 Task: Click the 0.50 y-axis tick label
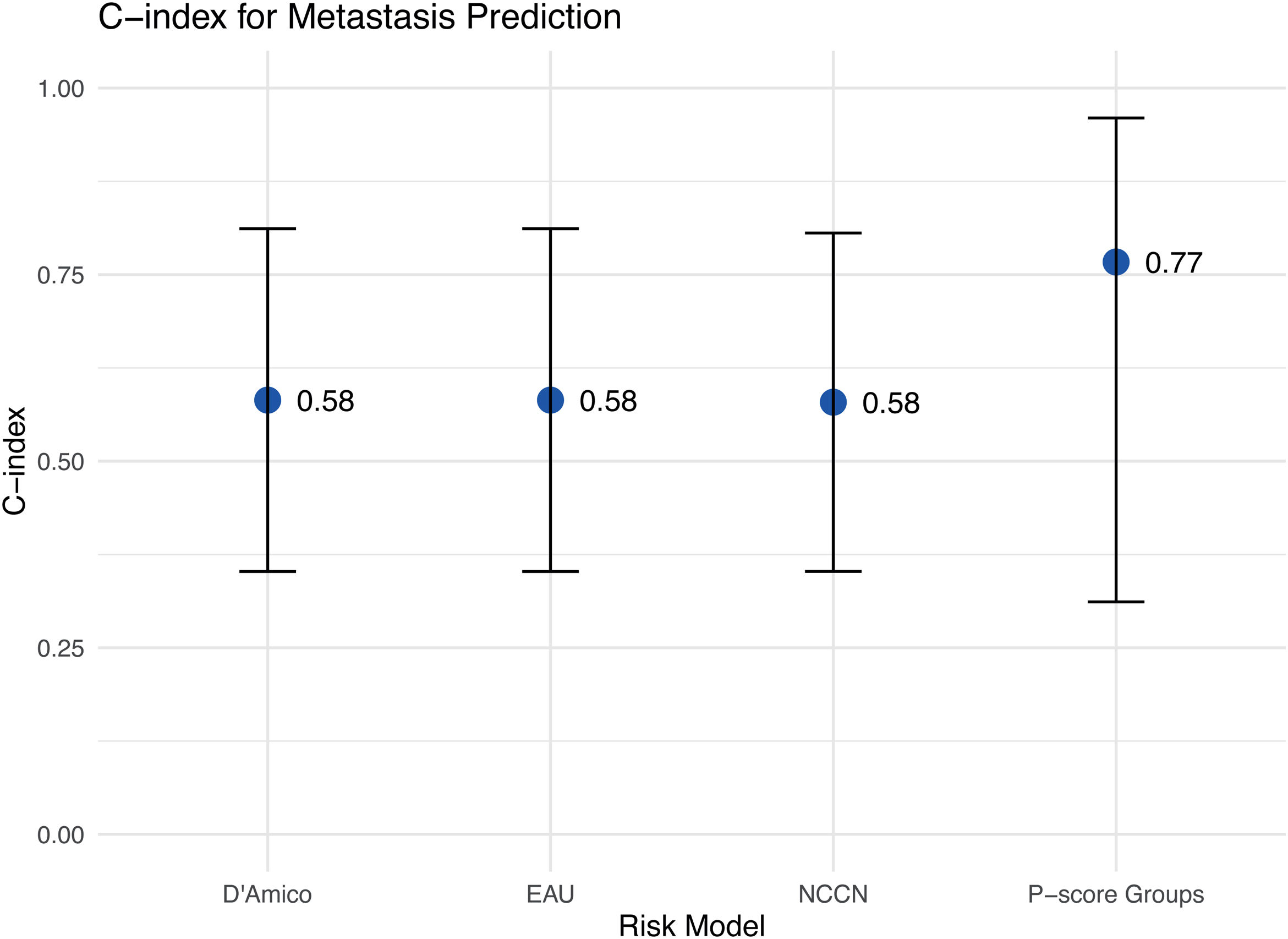60,462
